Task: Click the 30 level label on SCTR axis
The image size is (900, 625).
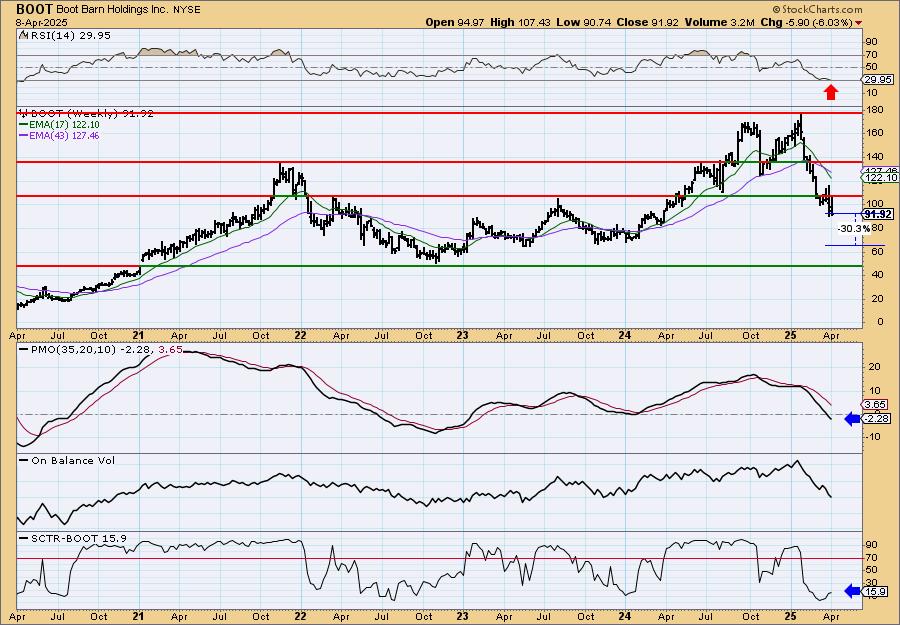Action: click(871, 583)
